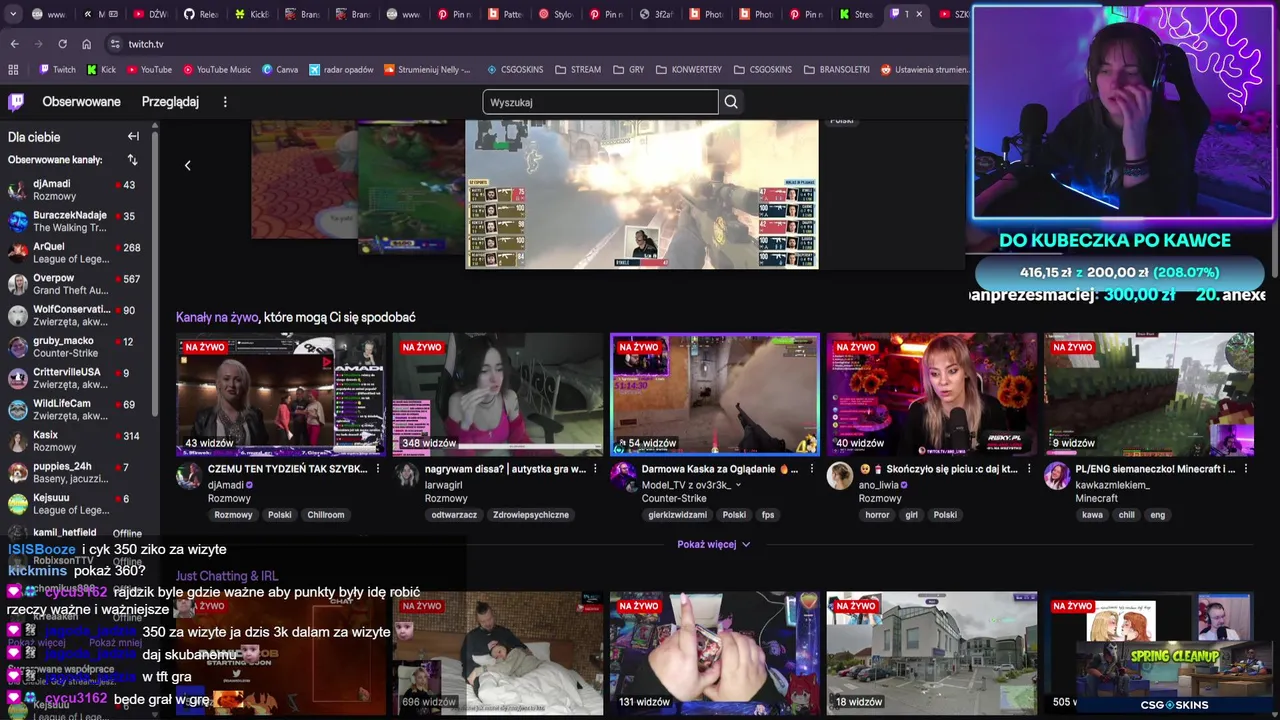Switch to the Patte browser tab
The image size is (1280, 720).
[x=505, y=14]
